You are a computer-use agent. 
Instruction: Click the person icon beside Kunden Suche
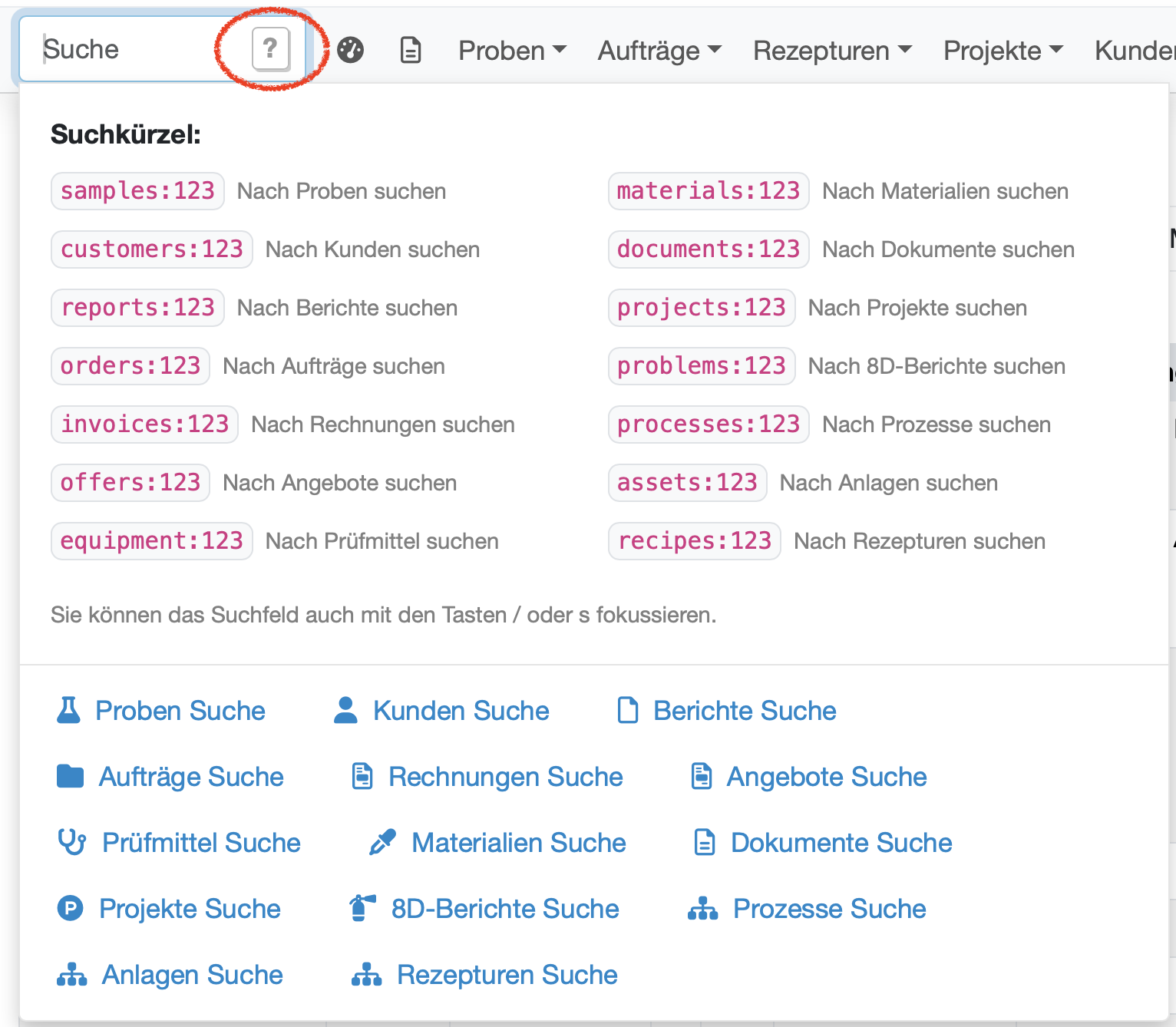(345, 710)
